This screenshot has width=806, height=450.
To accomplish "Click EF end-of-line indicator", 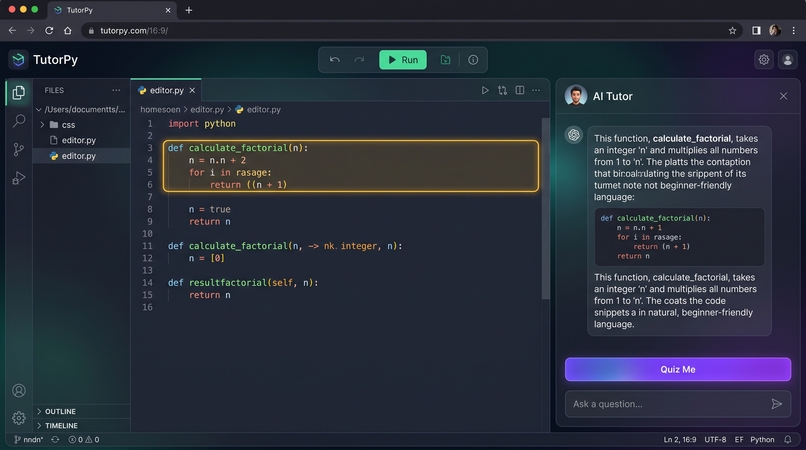I will tap(739, 440).
